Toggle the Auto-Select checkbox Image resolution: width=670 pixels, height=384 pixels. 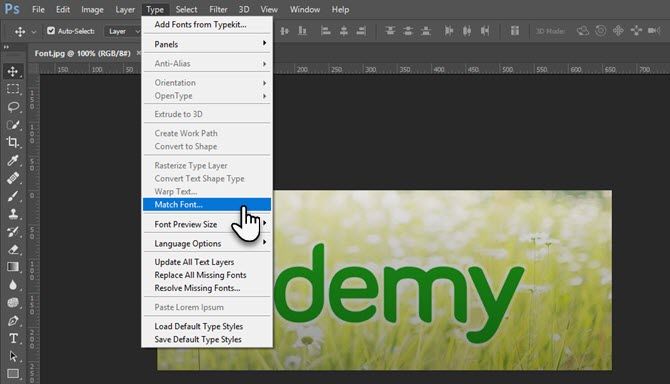pos(51,31)
